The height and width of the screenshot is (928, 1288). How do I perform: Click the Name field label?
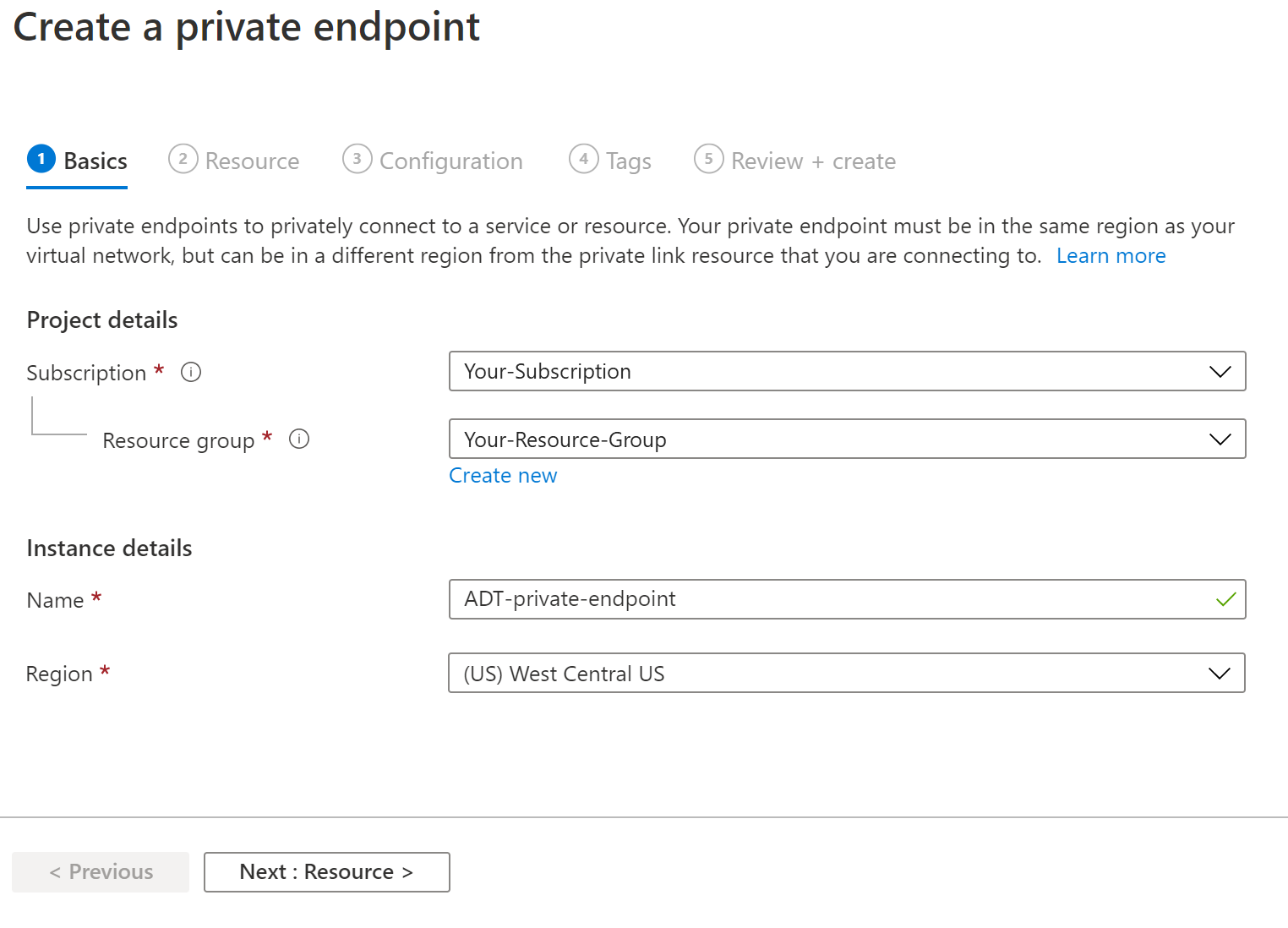[55, 601]
